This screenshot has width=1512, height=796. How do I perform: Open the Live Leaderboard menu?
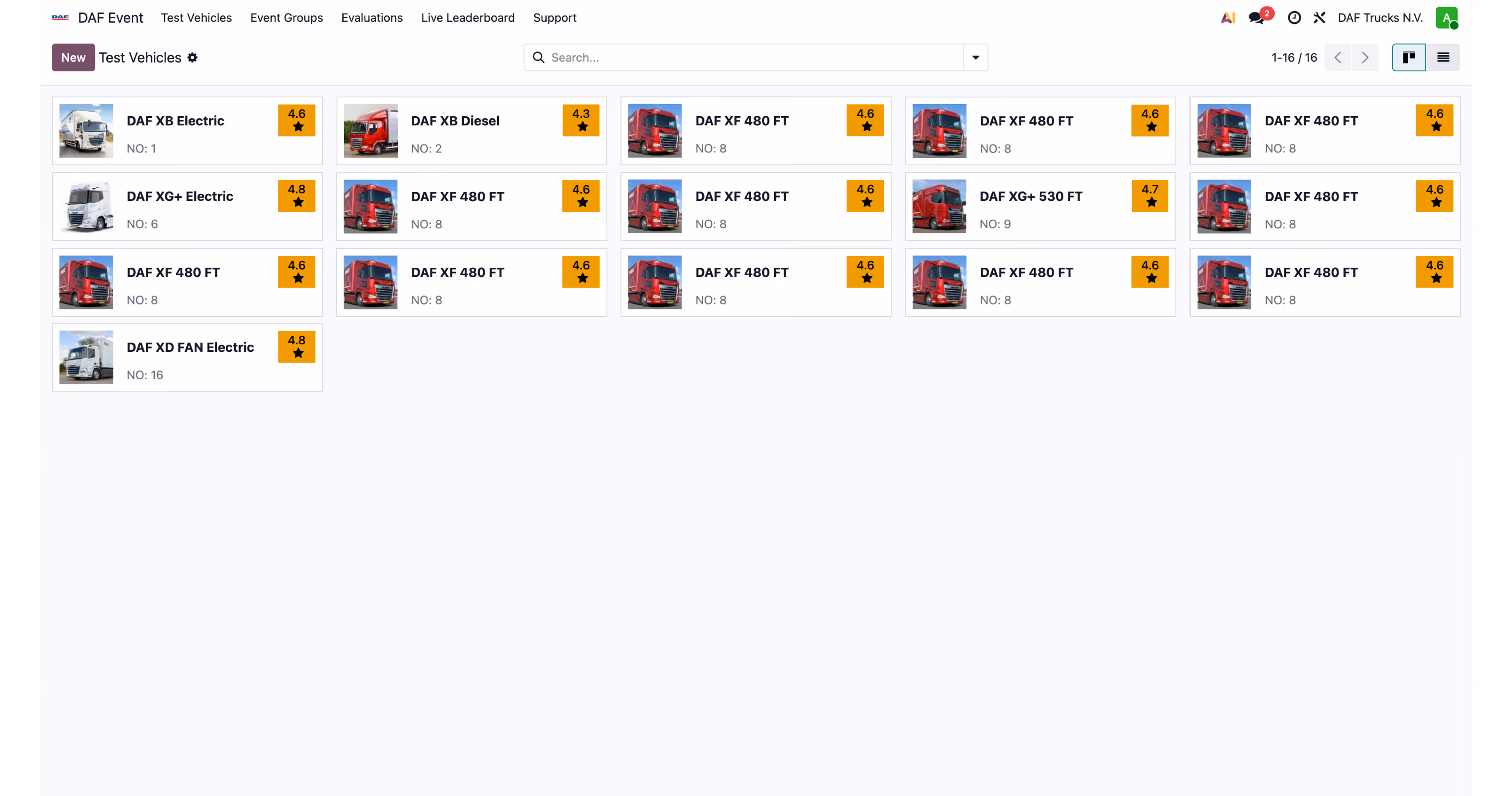(468, 18)
